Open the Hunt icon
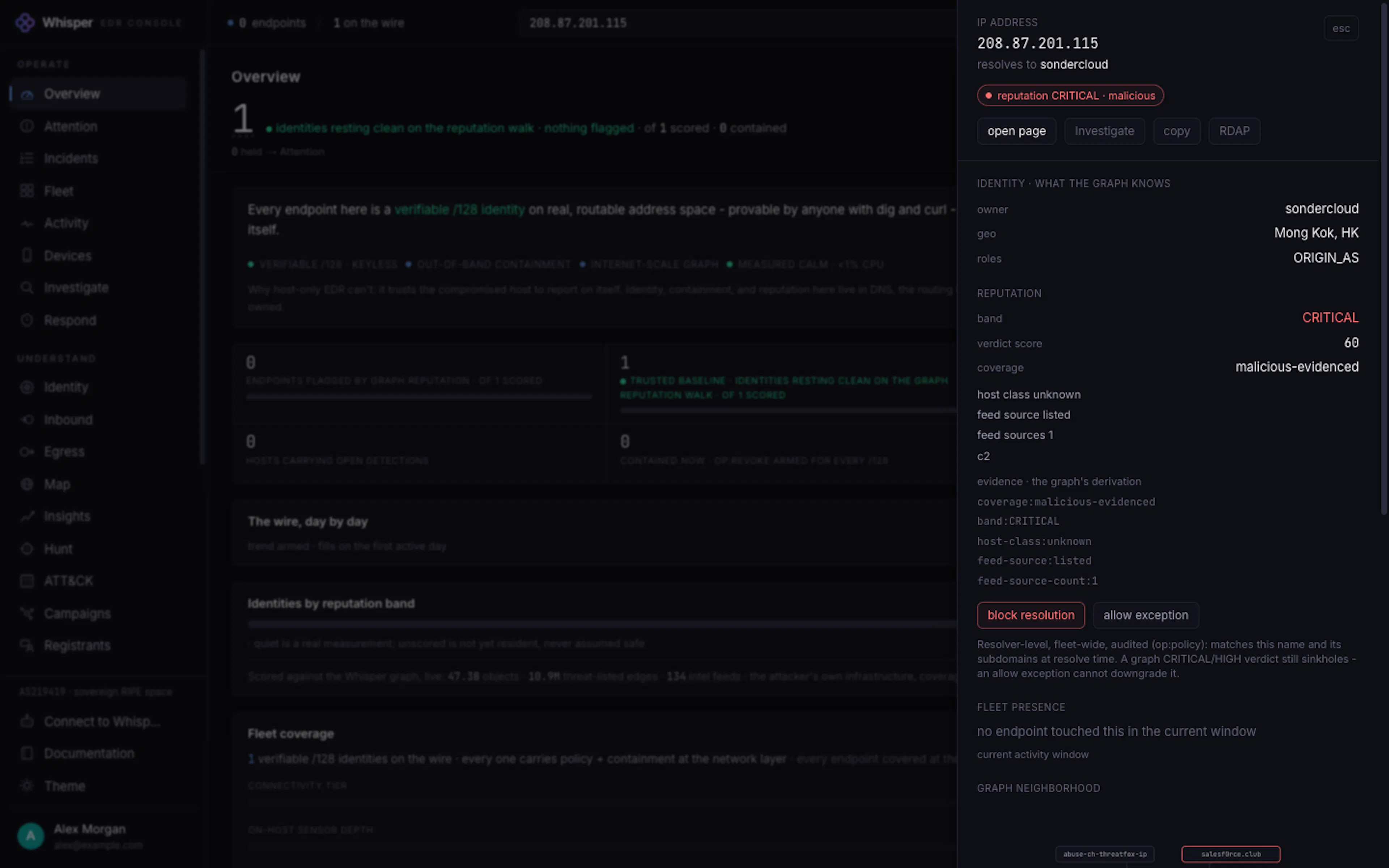Screen dimensions: 1389x868 tap(27, 549)
